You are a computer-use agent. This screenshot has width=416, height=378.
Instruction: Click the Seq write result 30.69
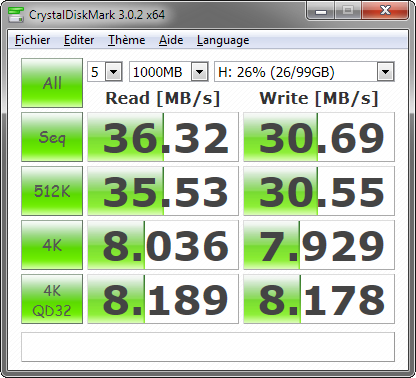pyautogui.click(x=319, y=137)
